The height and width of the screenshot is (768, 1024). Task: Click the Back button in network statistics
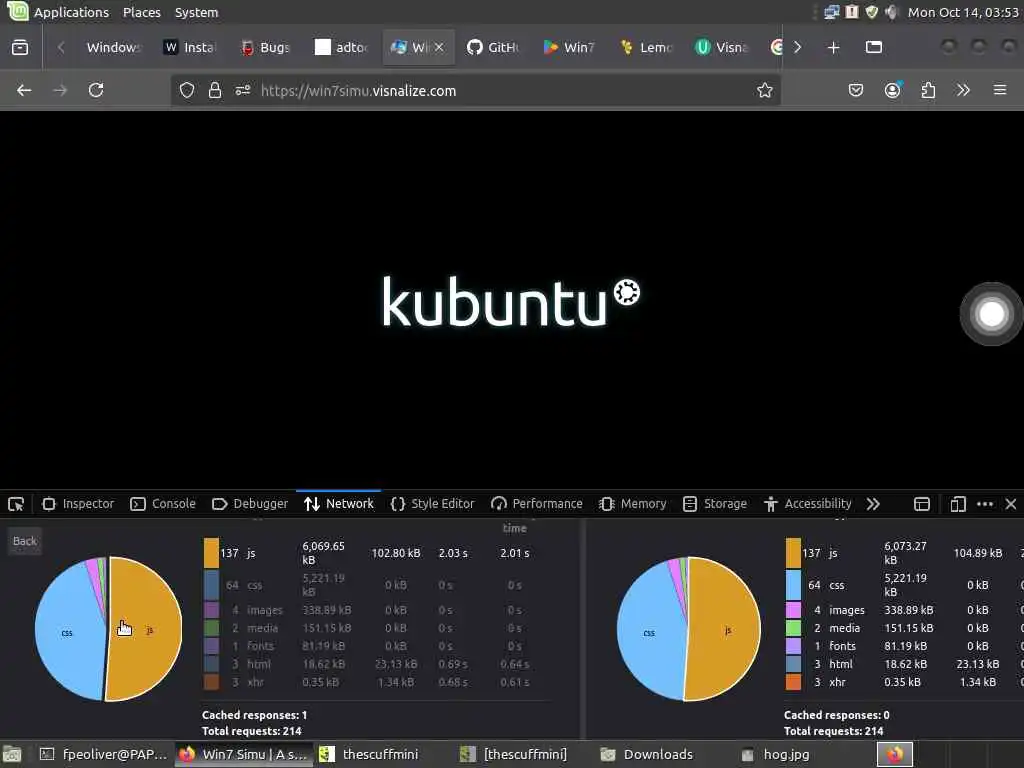pos(25,541)
